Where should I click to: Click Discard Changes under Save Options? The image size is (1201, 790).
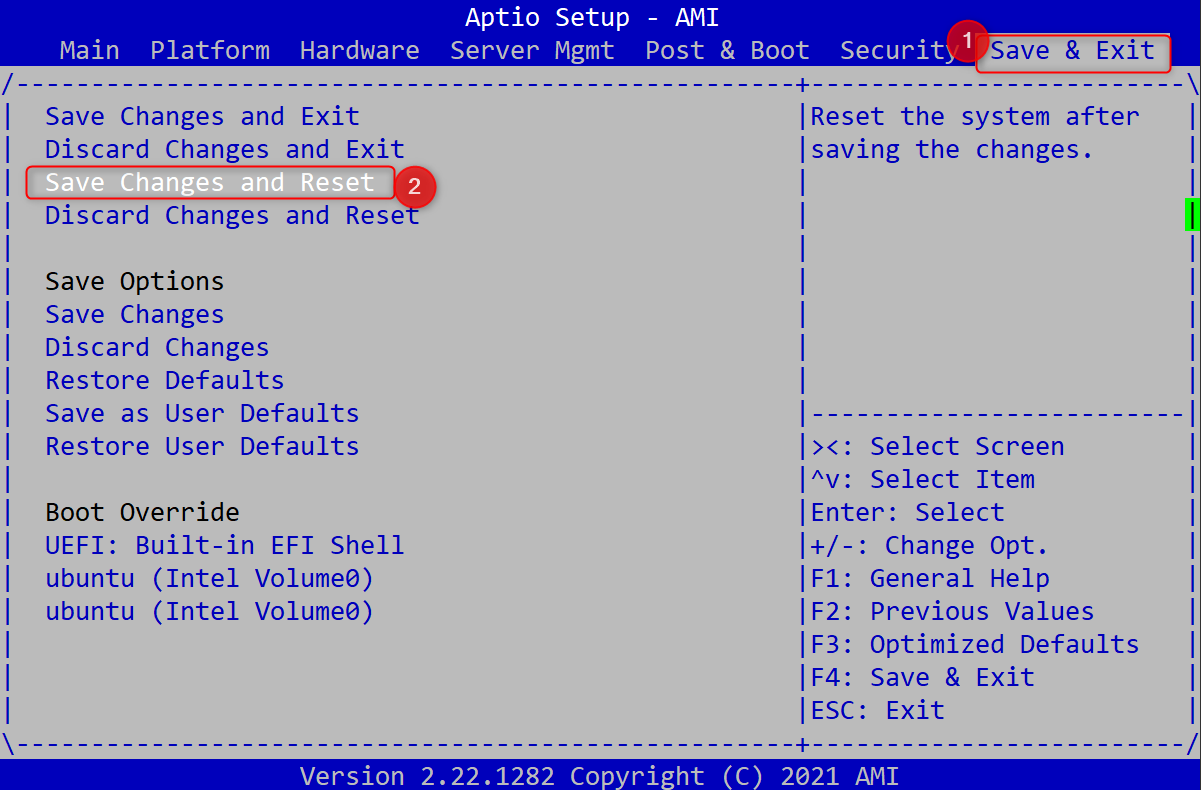[x=157, y=348]
